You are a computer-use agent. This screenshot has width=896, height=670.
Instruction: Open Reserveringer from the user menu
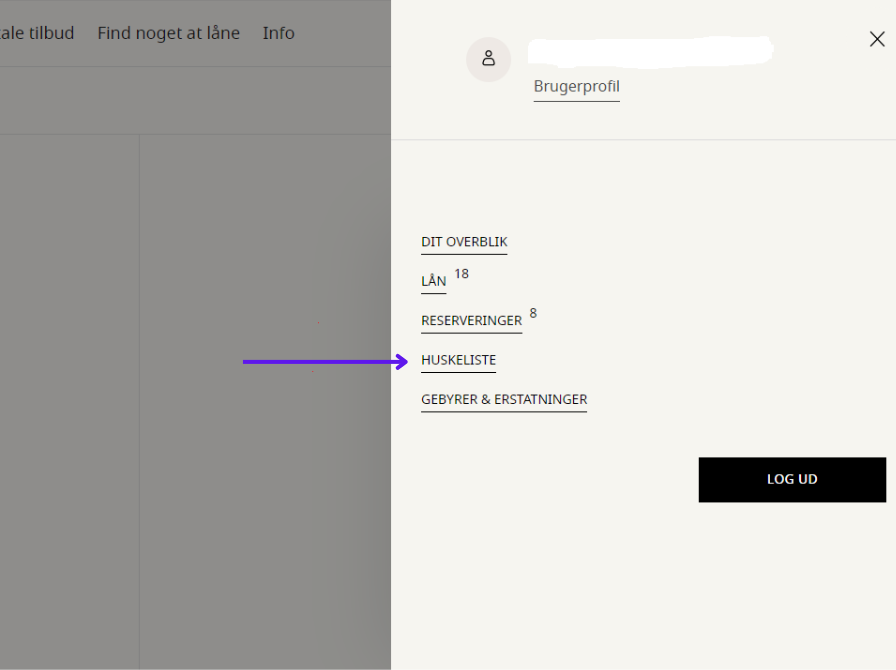point(471,321)
